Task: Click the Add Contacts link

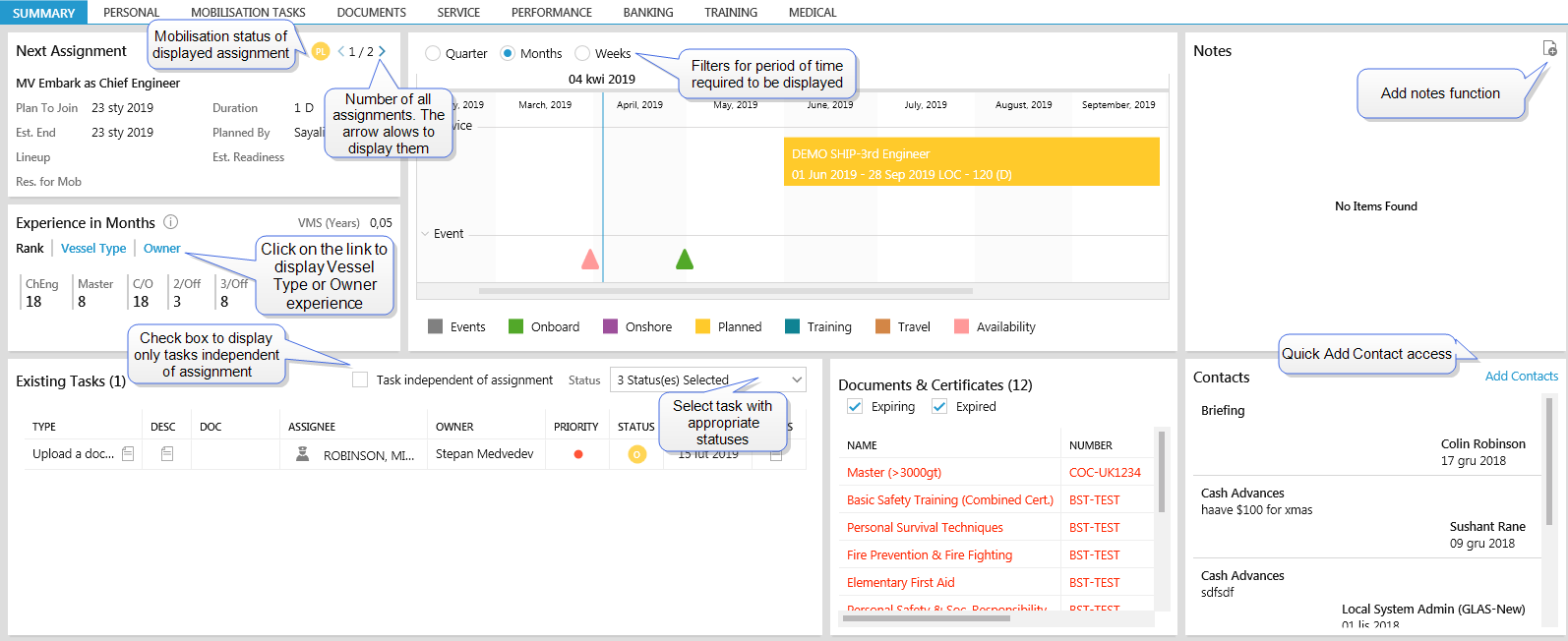Action: click(1521, 376)
